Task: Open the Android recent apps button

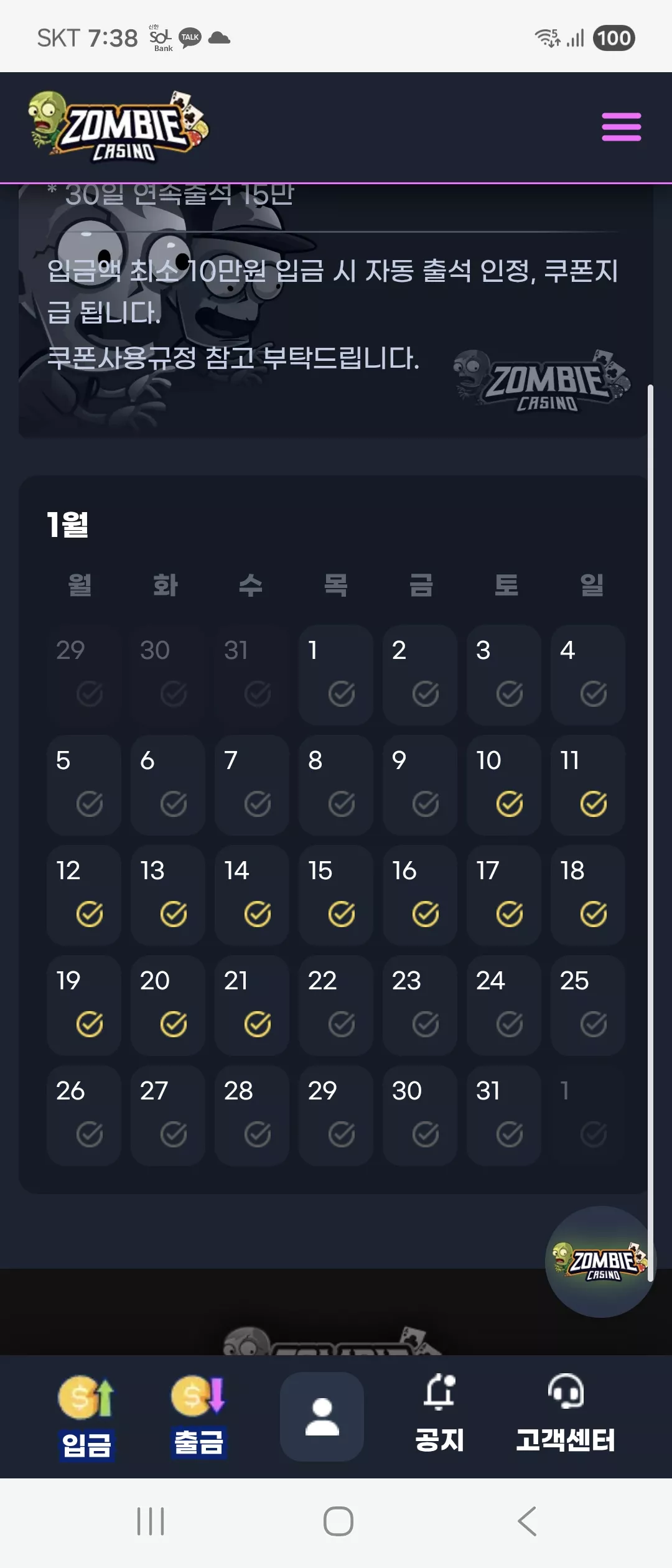Action: tap(151, 1521)
